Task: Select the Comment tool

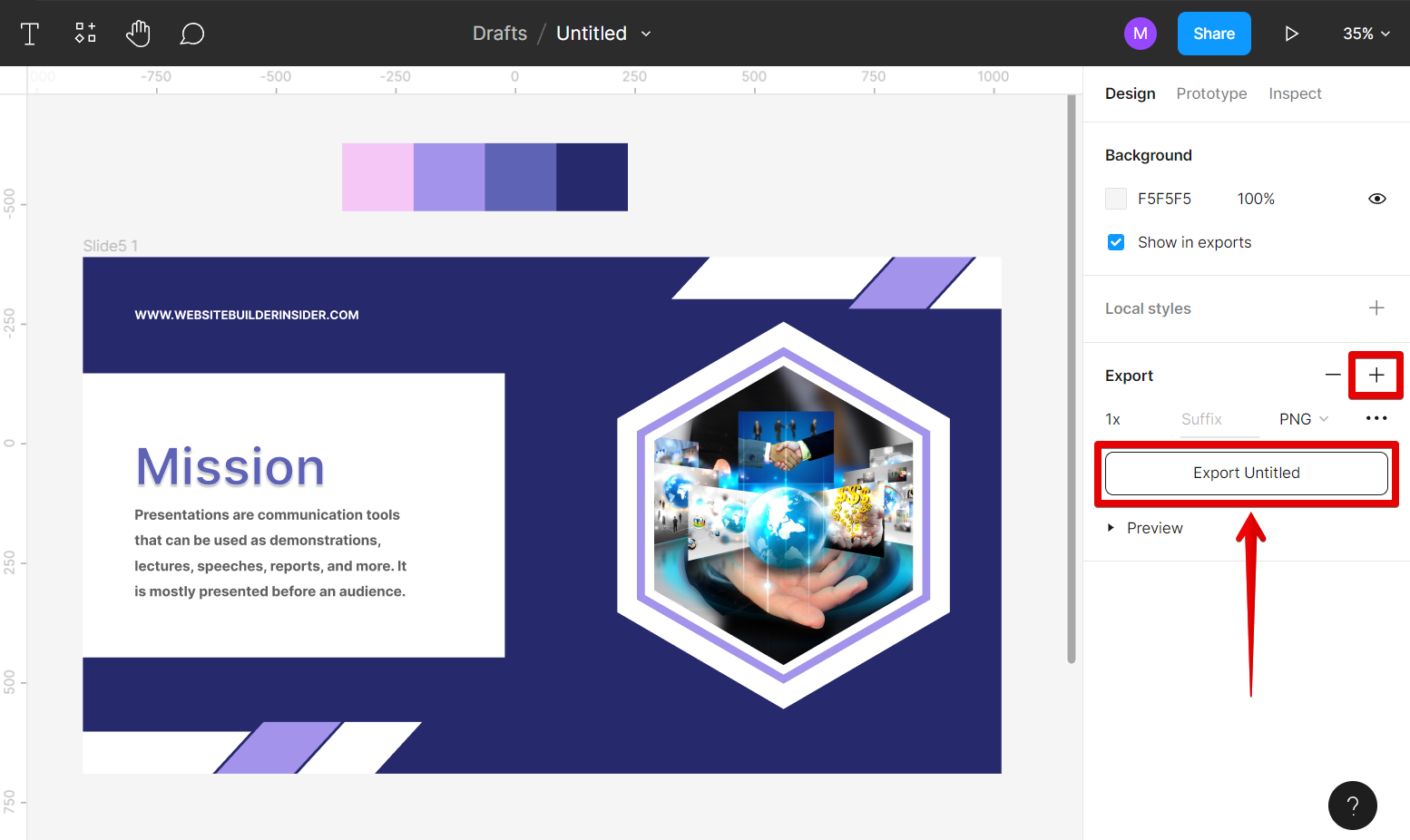Action: click(191, 34)
